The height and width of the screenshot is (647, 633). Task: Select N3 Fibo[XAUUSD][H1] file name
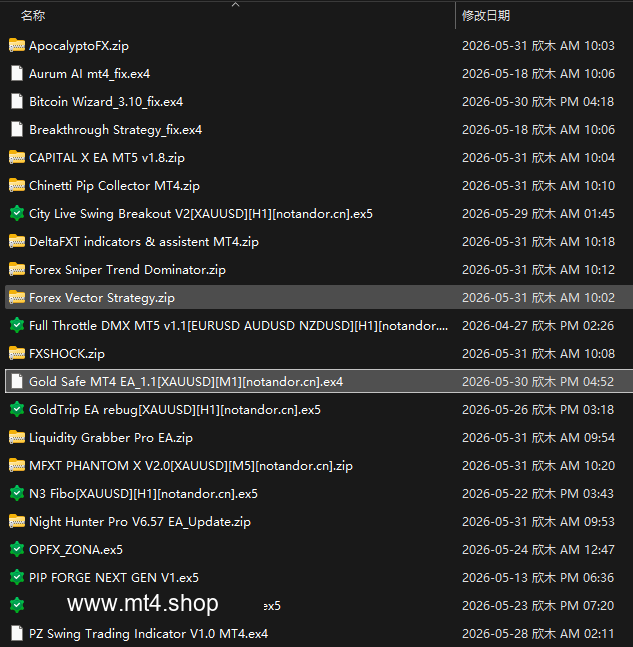pos(144,494)
